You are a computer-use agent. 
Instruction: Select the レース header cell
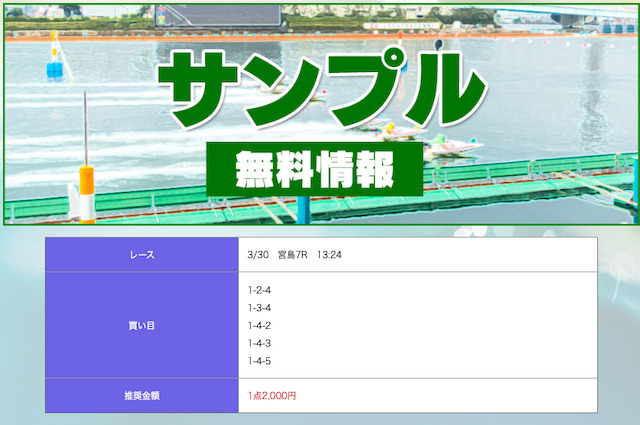click(x=142, y=255)
